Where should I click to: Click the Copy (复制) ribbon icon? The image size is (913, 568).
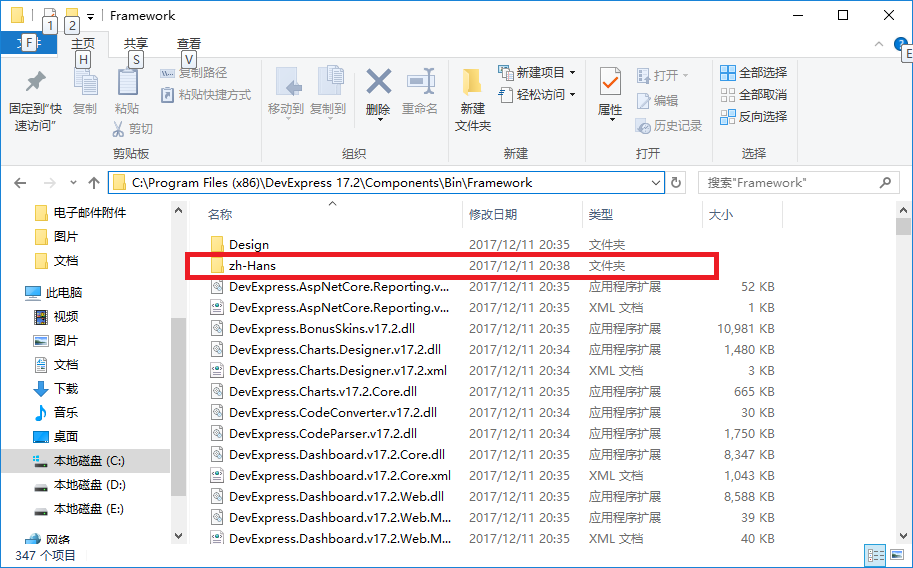tap(85, 82)
